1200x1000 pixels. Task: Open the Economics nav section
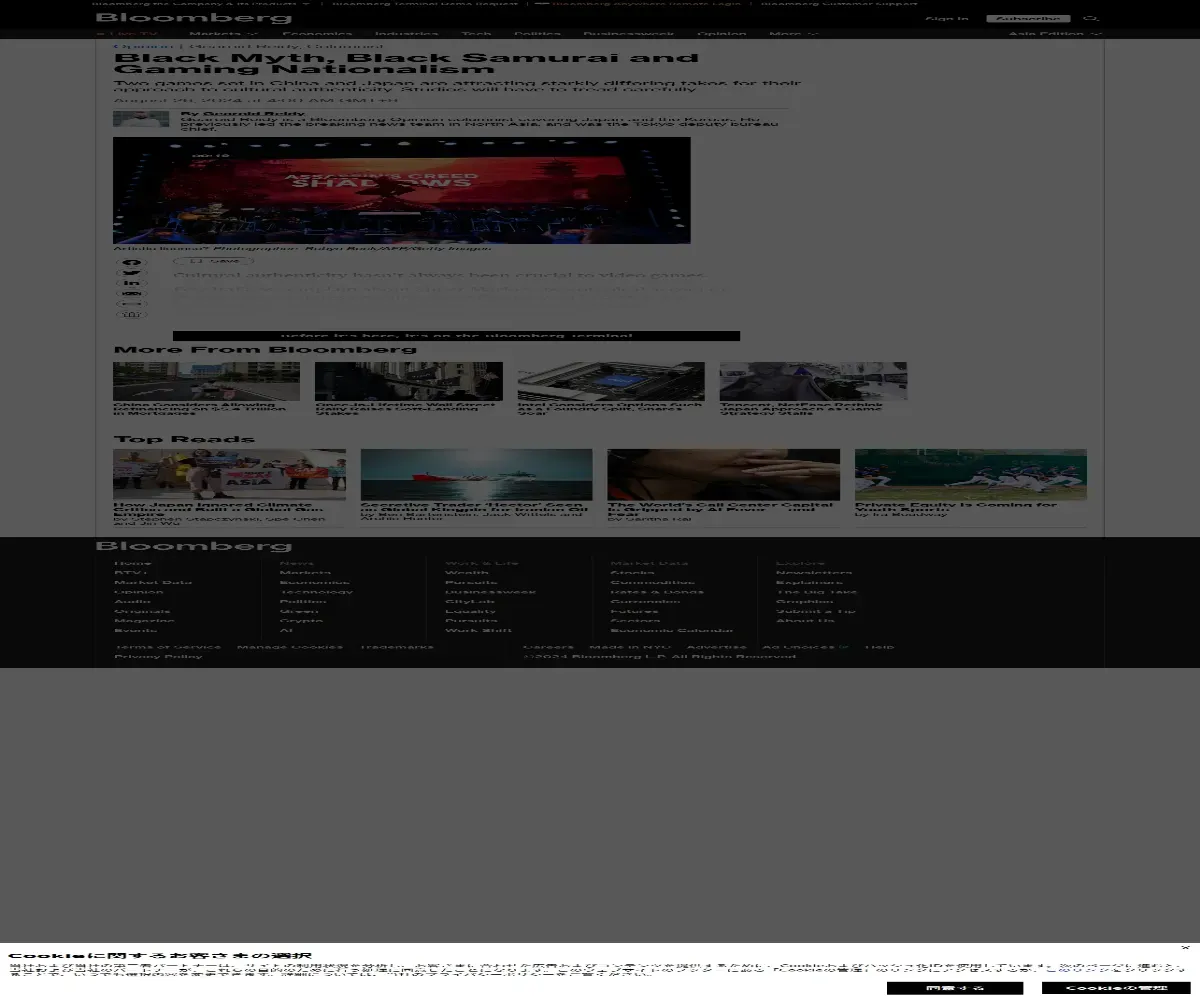coord(317,34)
